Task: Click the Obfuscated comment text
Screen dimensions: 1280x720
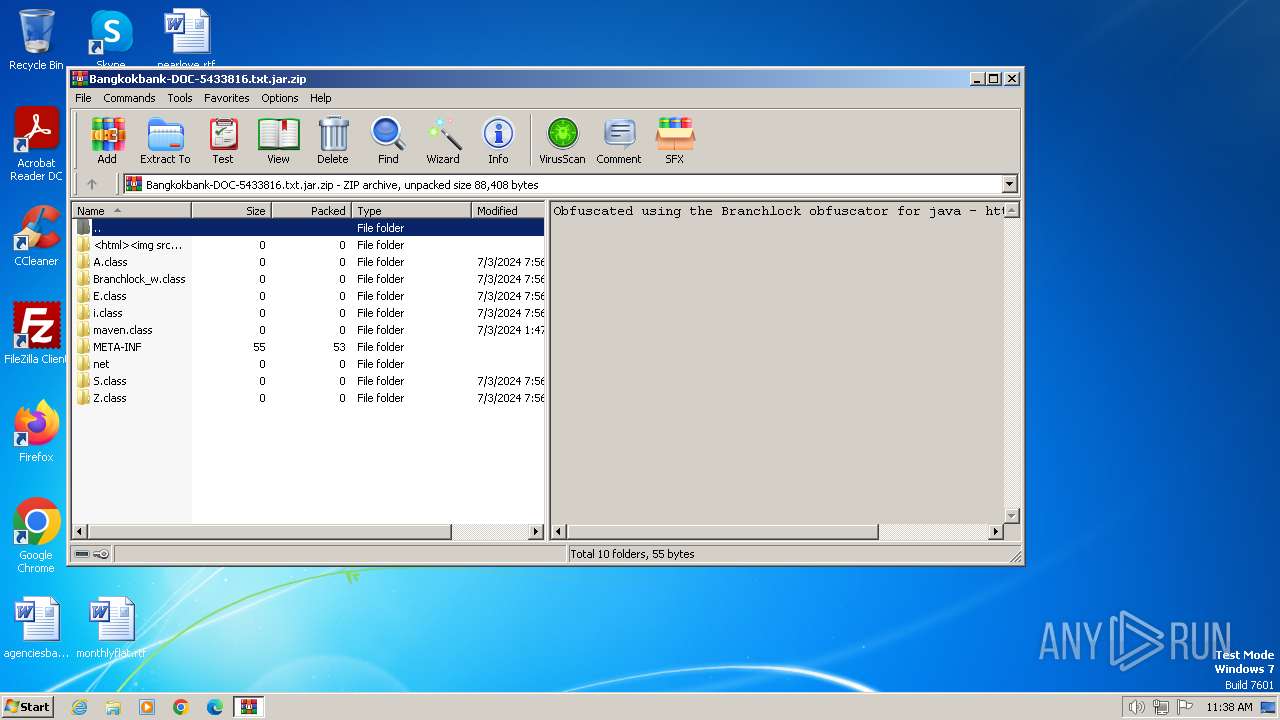Action: pos(778,211)
